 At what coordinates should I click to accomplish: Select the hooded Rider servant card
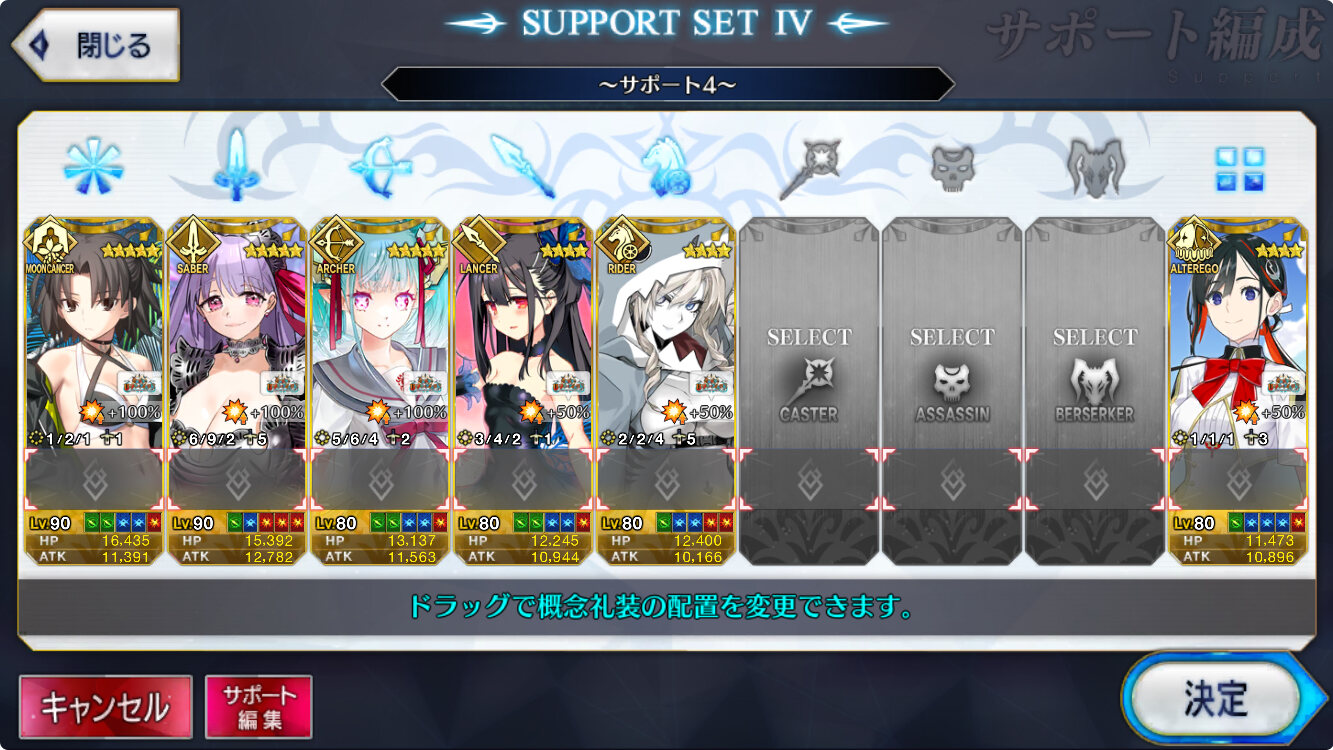[666, 392]
